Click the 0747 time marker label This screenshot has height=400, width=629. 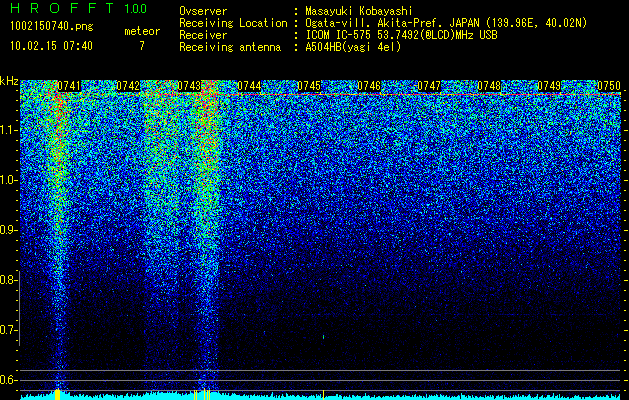[429, 86]
